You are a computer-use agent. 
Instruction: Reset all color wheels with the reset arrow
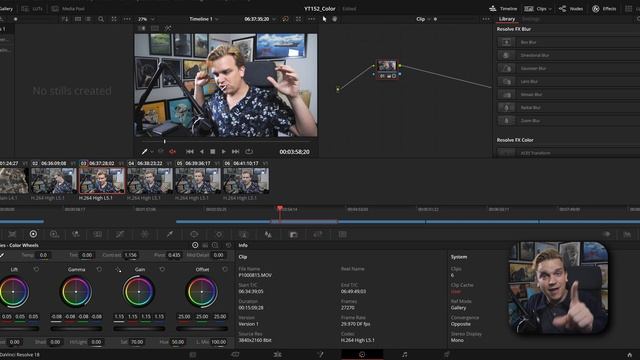click(x=229, y=245)
